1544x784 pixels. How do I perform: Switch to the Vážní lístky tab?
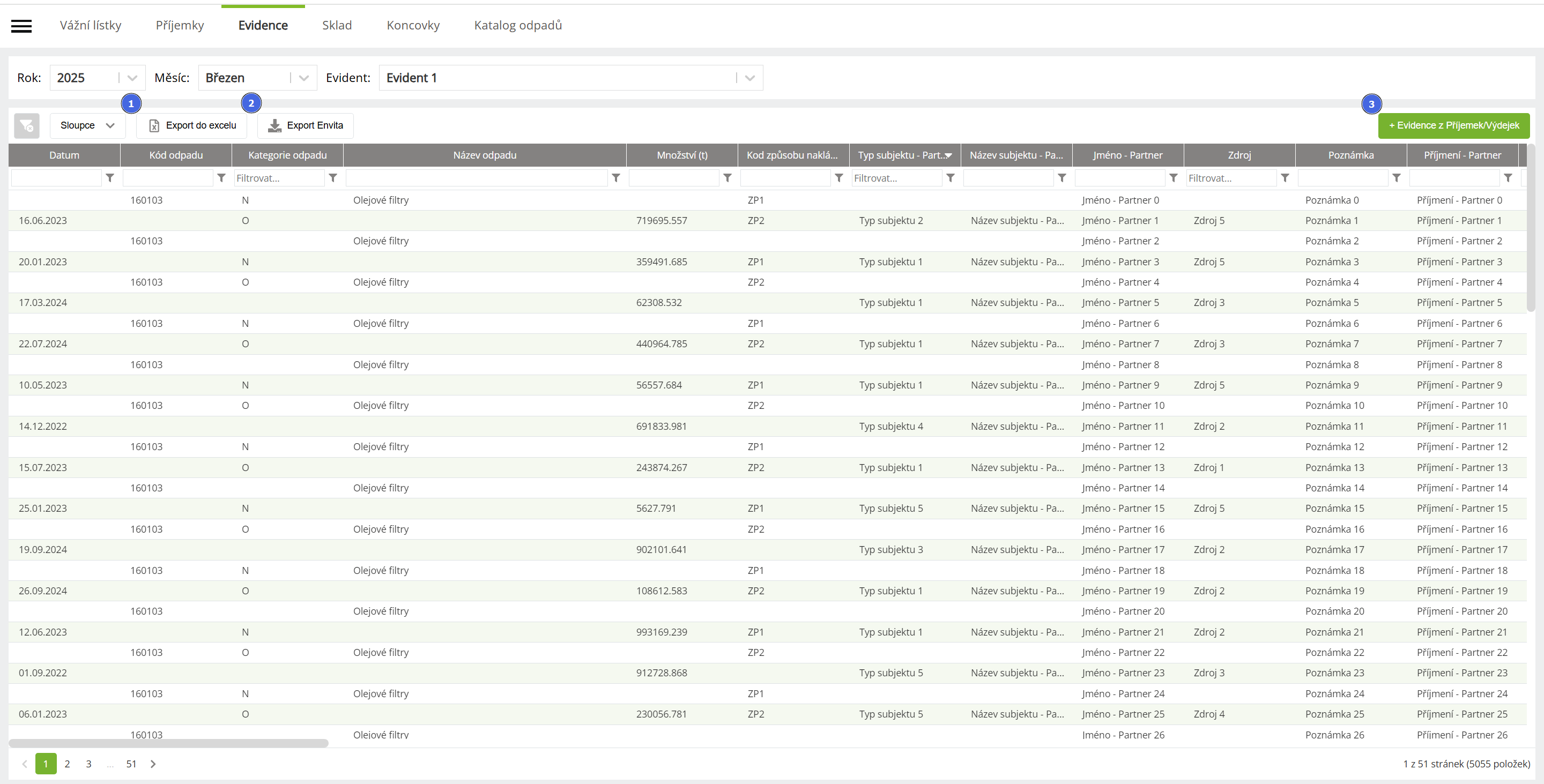(x=91, y=26)
